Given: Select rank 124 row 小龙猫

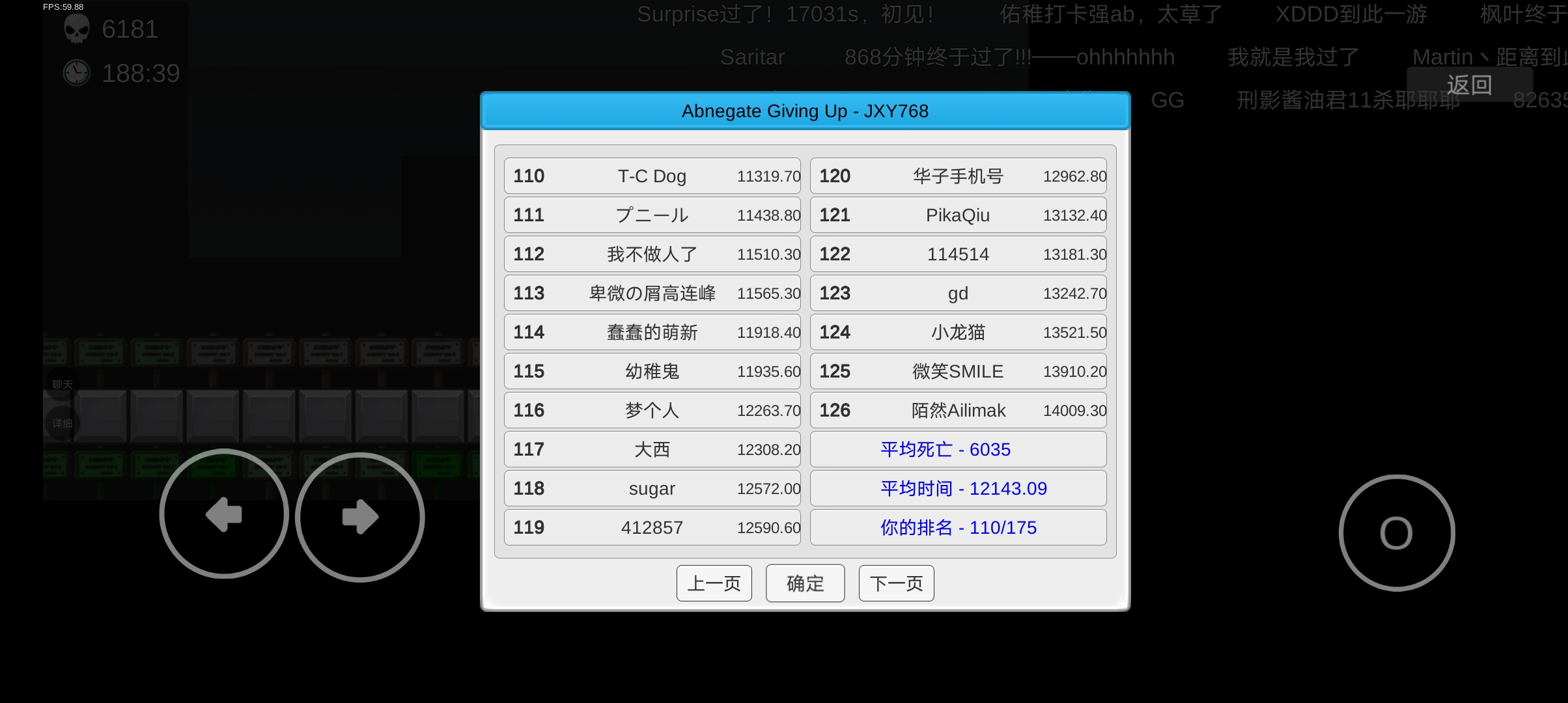Looking at the screenshot, I should tap(959, 332).
